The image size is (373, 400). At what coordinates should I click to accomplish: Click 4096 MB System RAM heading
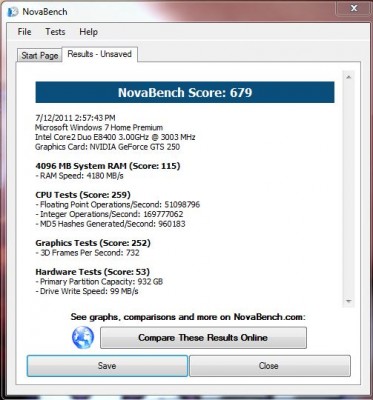(x=108, y=166)
